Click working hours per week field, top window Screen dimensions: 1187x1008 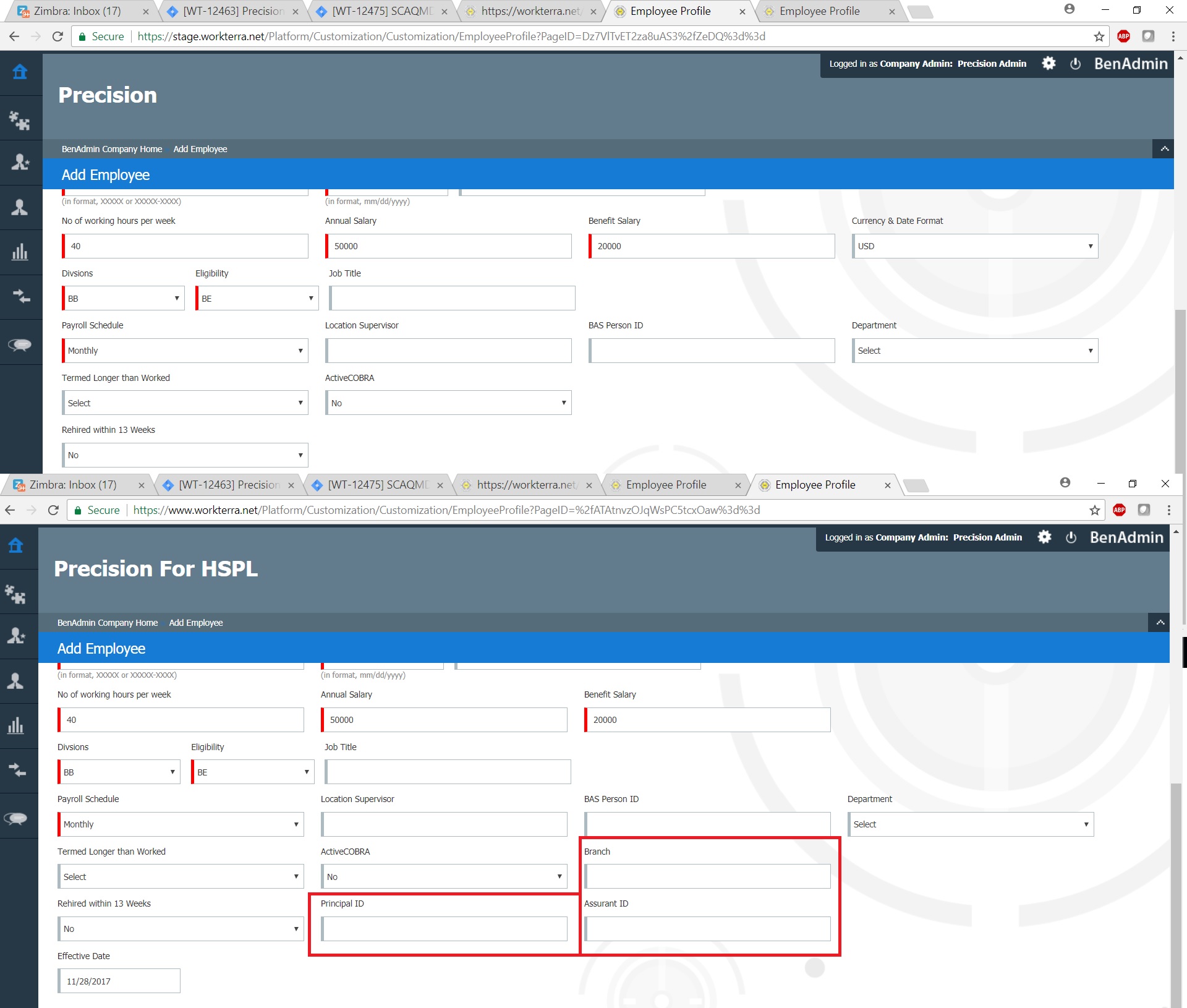(185, 246)
